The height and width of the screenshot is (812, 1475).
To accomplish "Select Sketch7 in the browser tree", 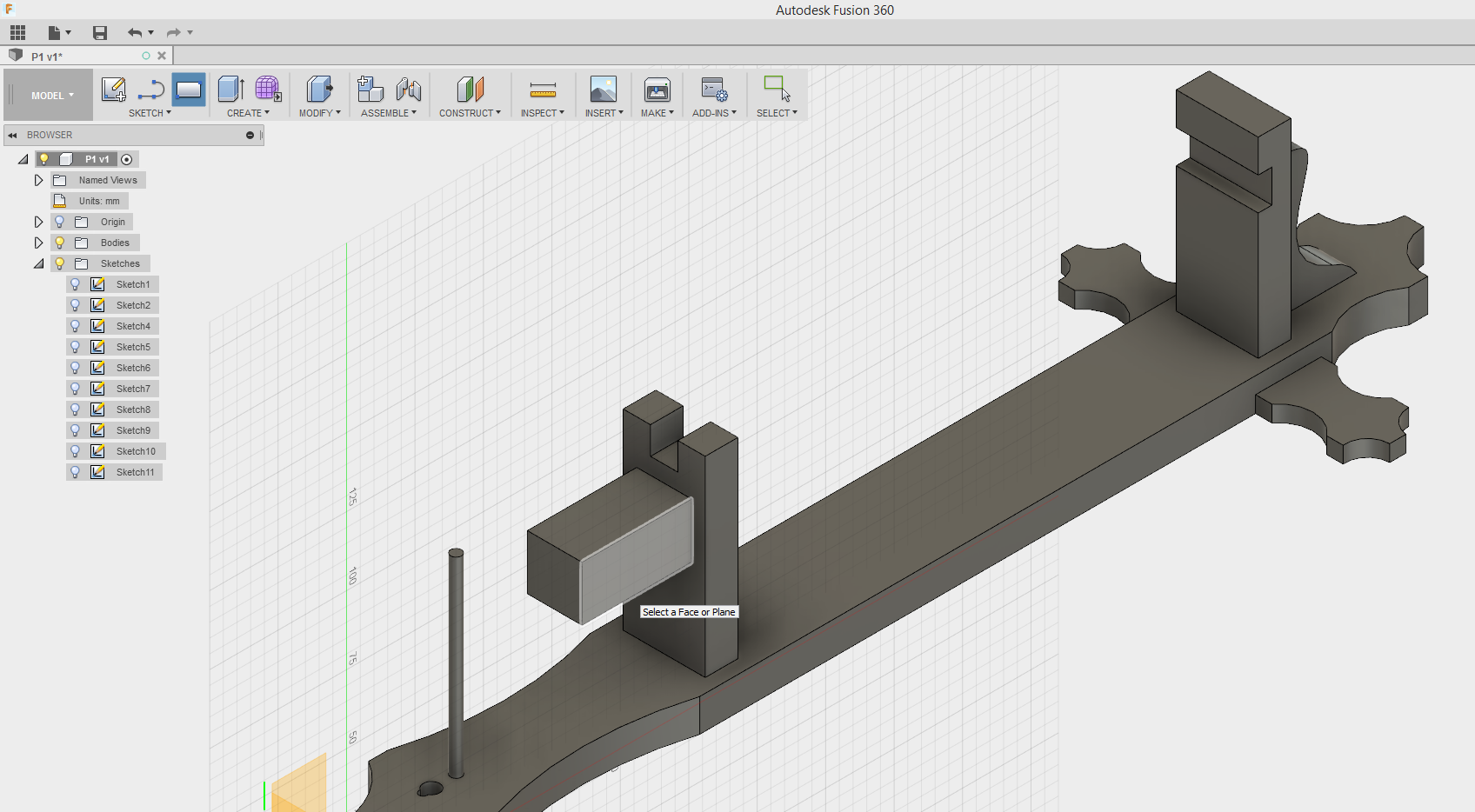I will click(x=133, y=389).
